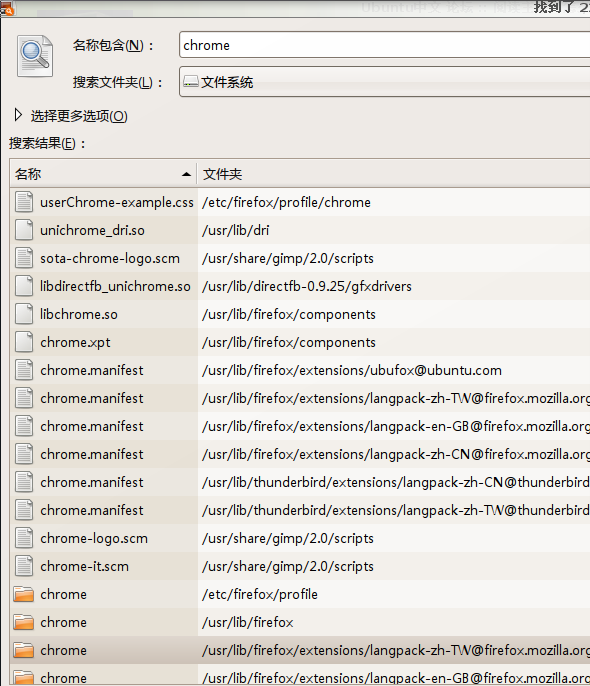Select the userChrome-example.css file icon
590x686 pixels.
24,202
